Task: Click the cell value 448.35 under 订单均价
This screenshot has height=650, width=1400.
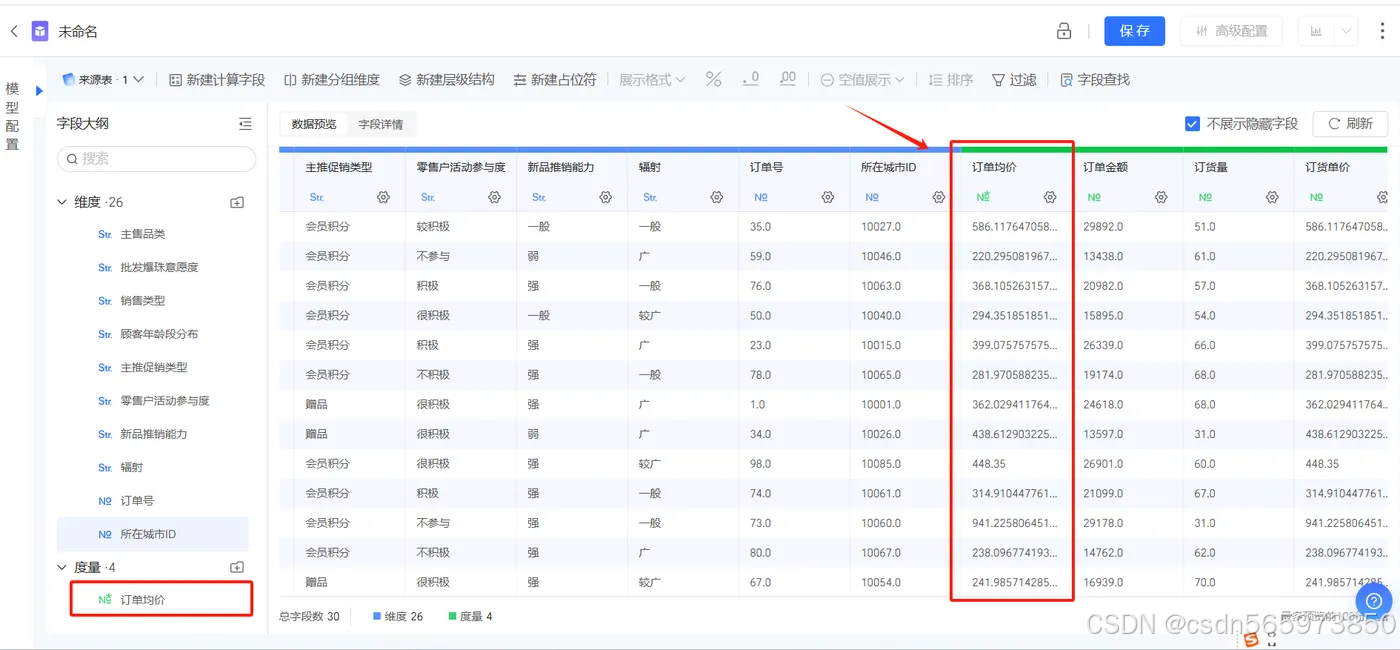Action: [989, 464]
